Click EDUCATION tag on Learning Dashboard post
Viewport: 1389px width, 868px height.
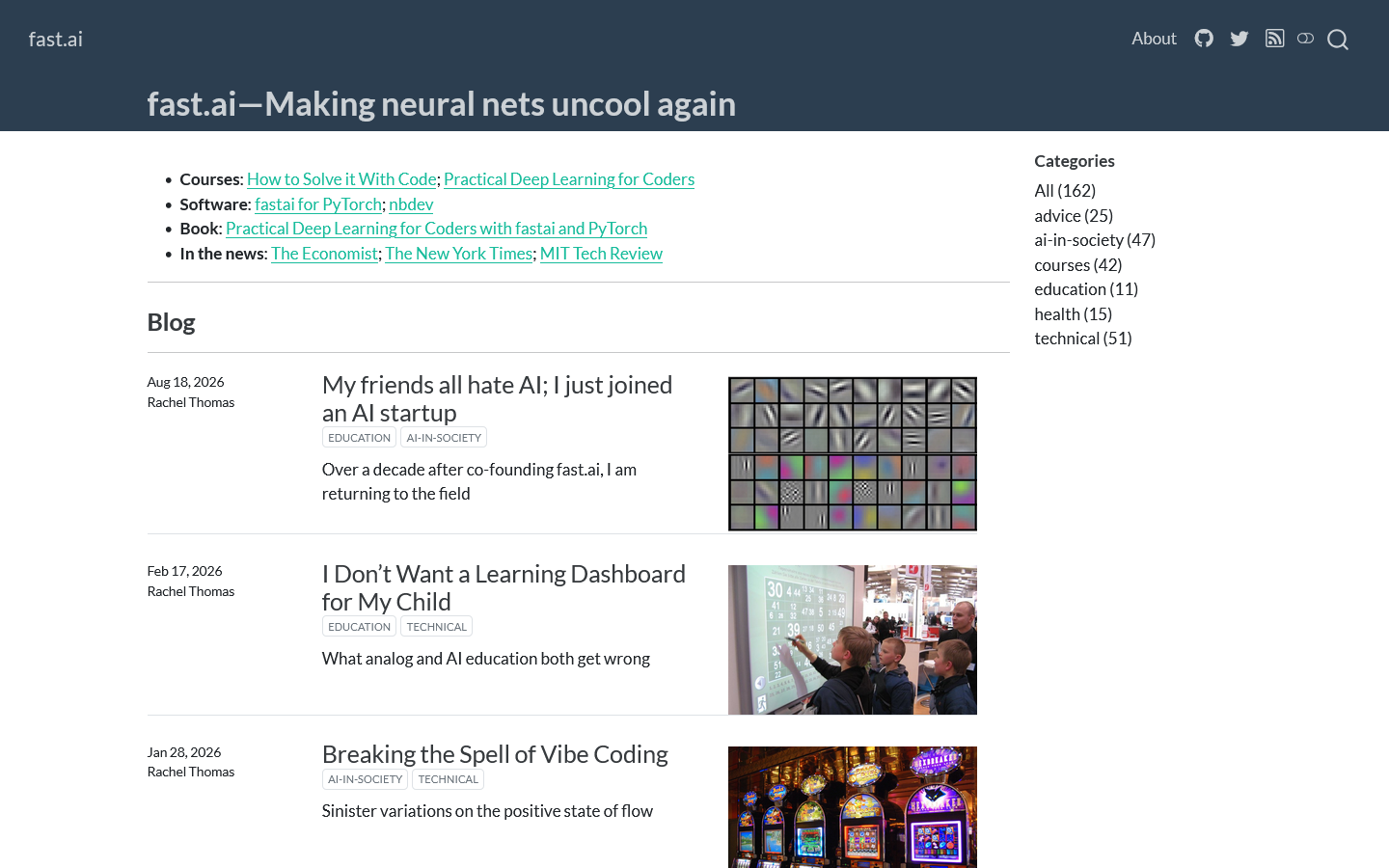359,627
